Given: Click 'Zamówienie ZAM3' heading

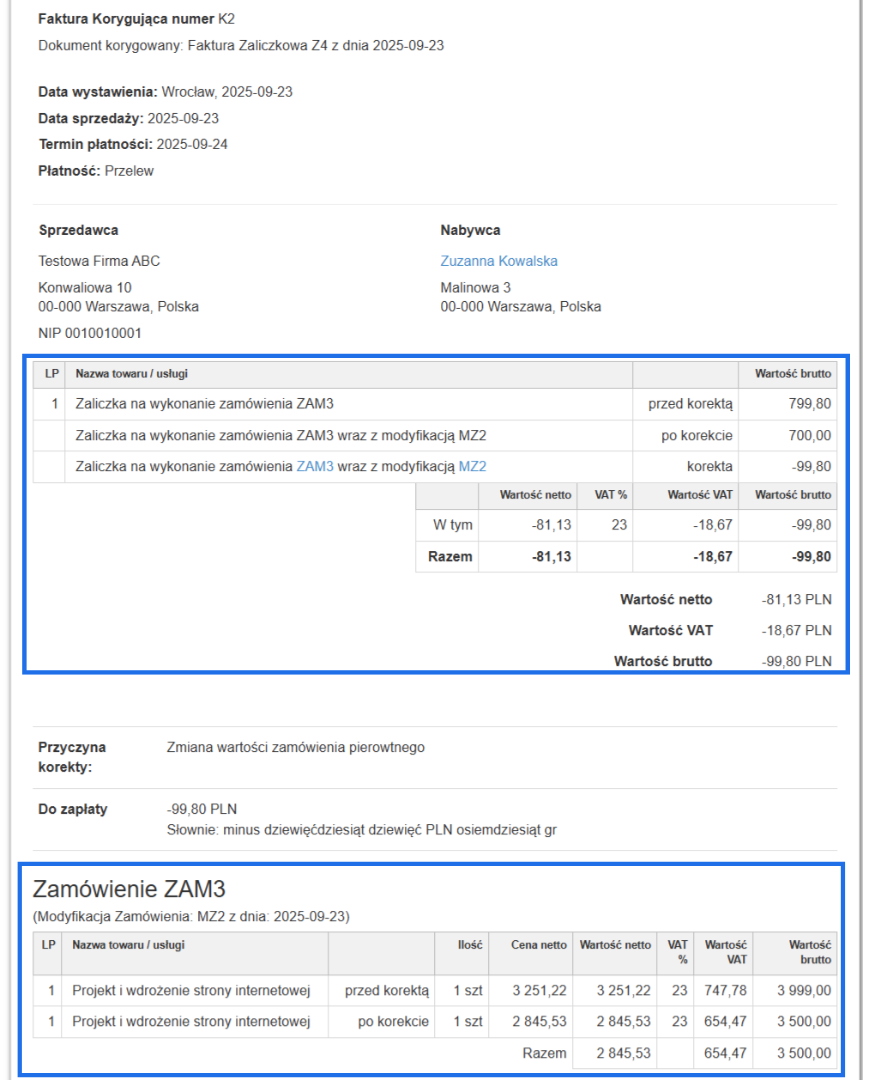Looking at the screenshot, I should [129, 889].
